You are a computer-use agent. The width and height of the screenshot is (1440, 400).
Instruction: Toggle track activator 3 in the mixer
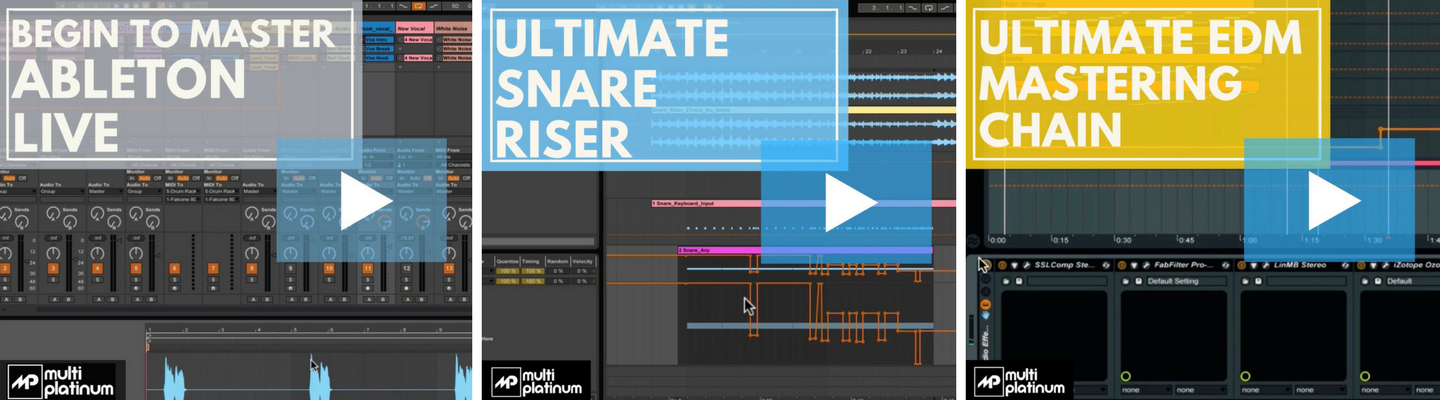(53, 269)
